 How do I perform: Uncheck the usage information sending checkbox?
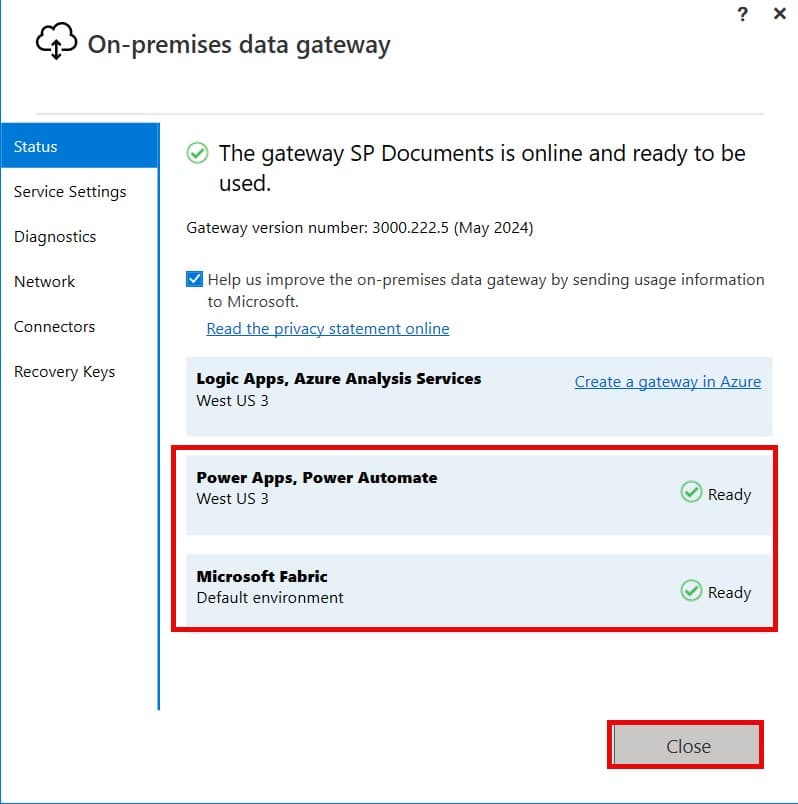(194, 279)
